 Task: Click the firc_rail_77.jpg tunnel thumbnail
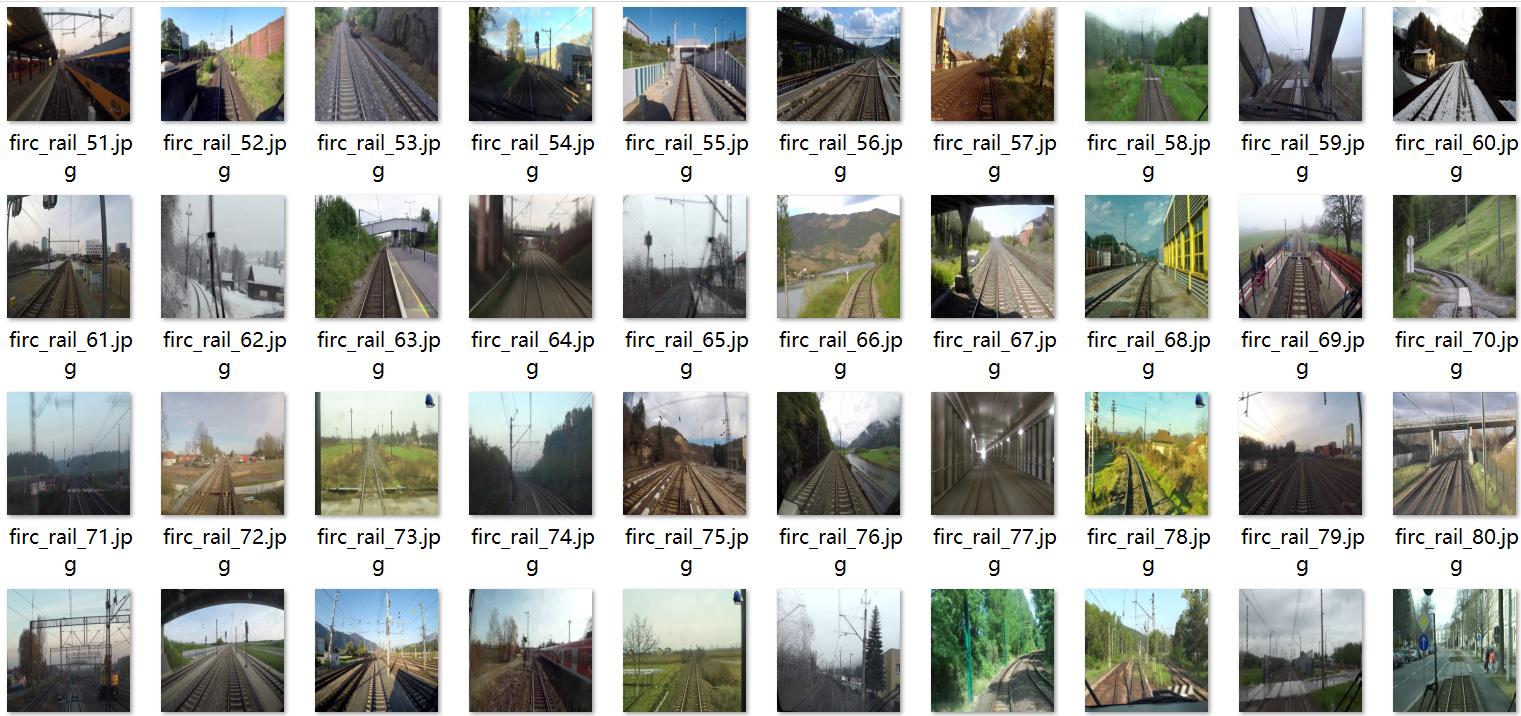993,454
